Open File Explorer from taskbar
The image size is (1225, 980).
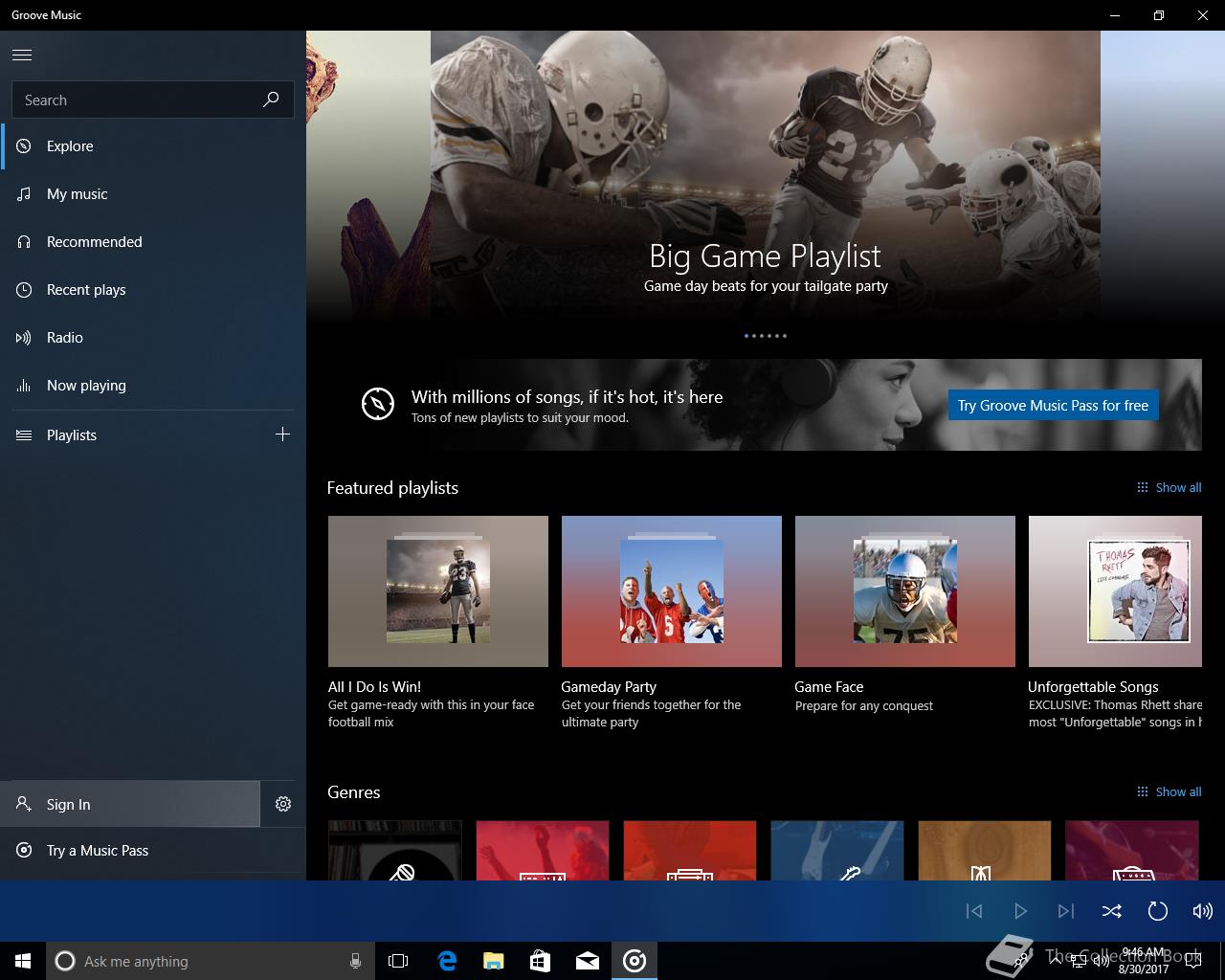494,961
